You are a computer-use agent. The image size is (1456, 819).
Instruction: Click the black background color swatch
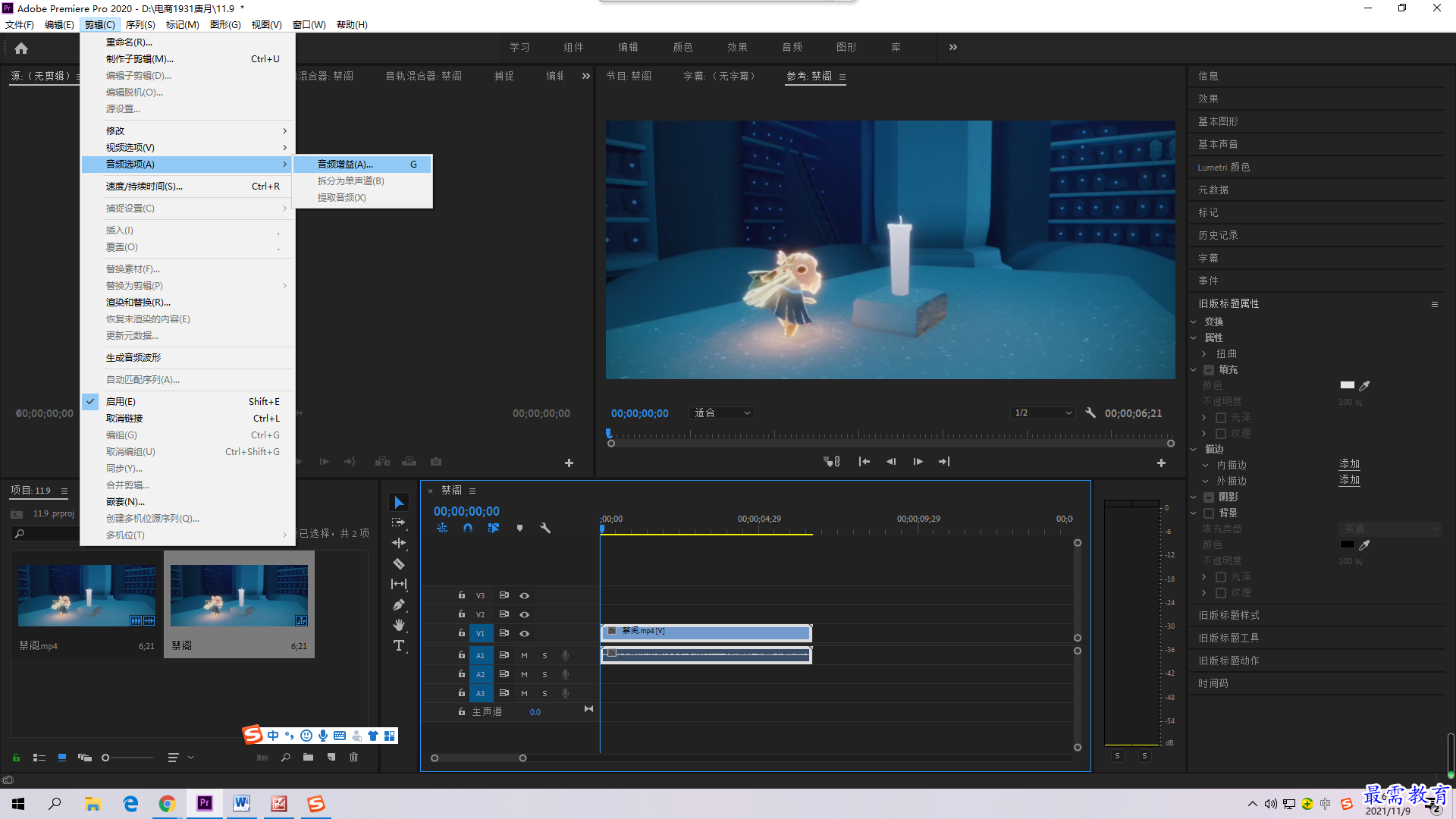pos(1347,544)
